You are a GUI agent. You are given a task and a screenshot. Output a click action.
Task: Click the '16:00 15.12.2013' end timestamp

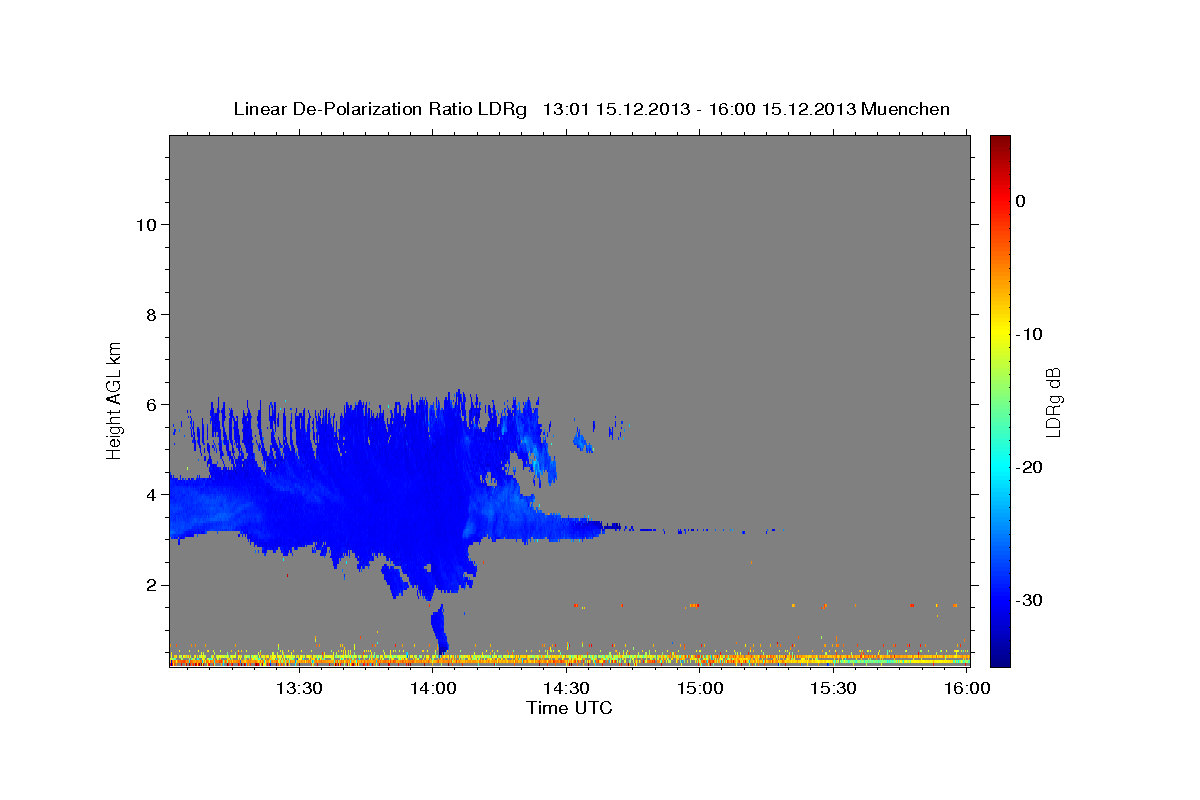tap(782, 109)
